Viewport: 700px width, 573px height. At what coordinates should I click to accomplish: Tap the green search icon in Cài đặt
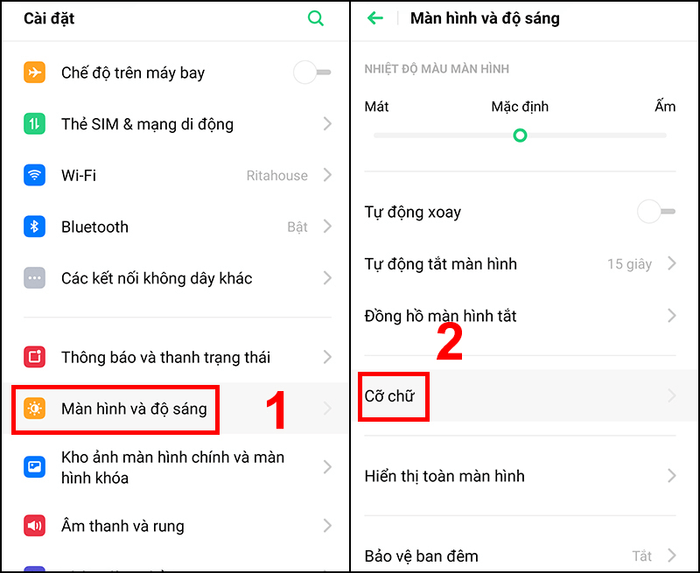316,18
